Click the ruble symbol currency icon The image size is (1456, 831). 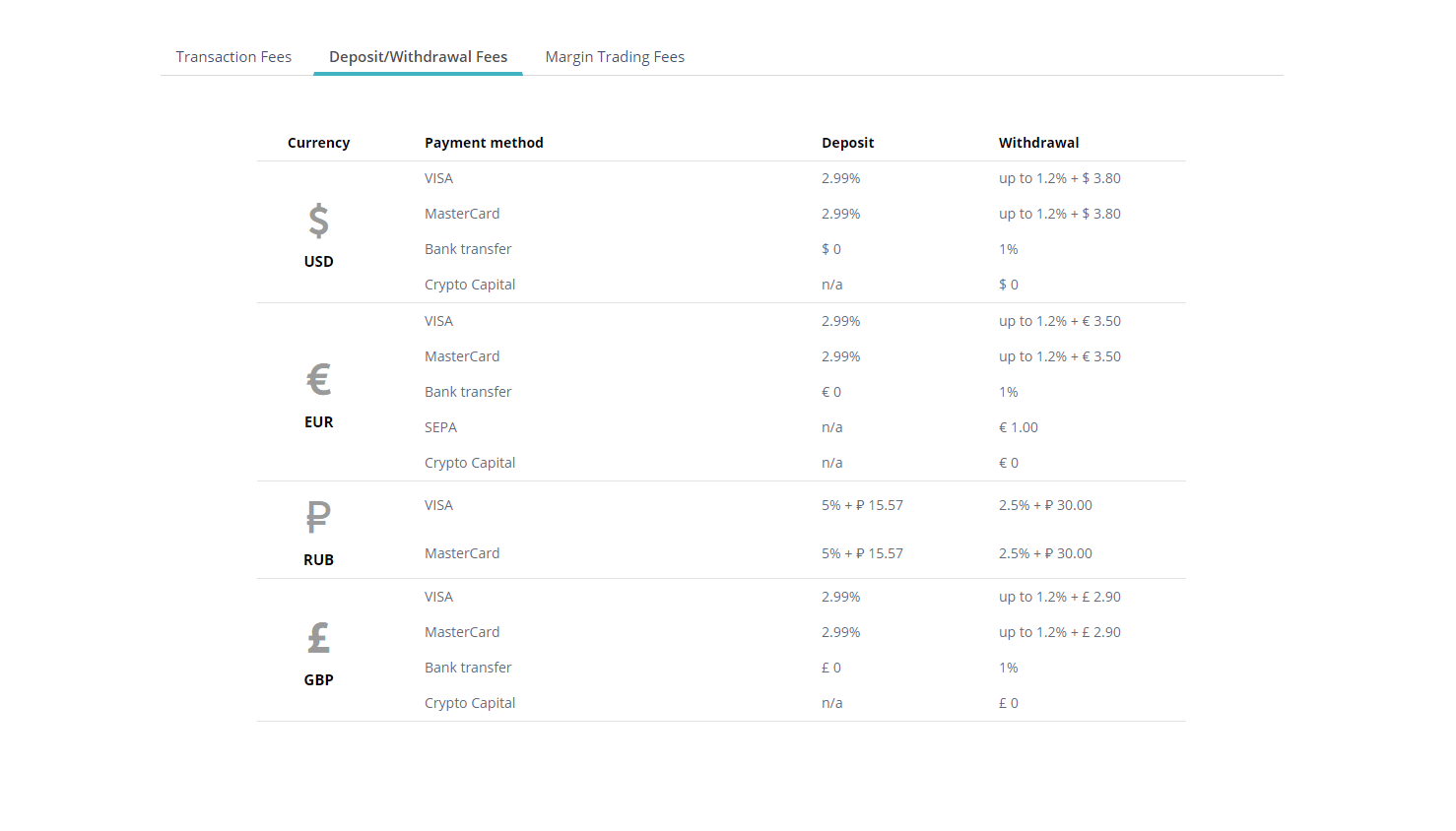tap(318, 517)
